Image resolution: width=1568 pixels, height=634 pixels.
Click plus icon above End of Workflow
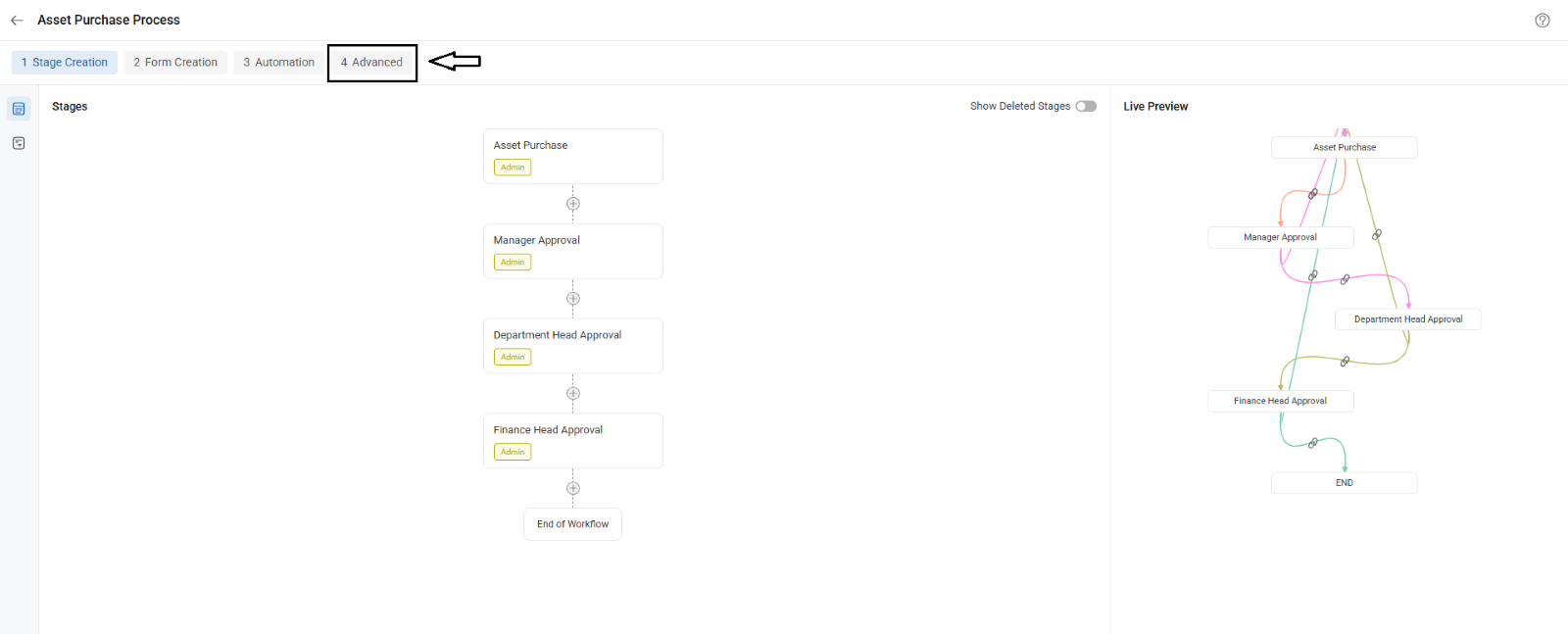pyautogui.click(x=573, y=488)
